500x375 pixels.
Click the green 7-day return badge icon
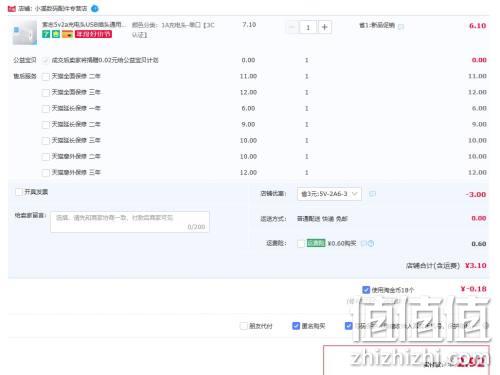pyautogui.click(x=46, y=34)
